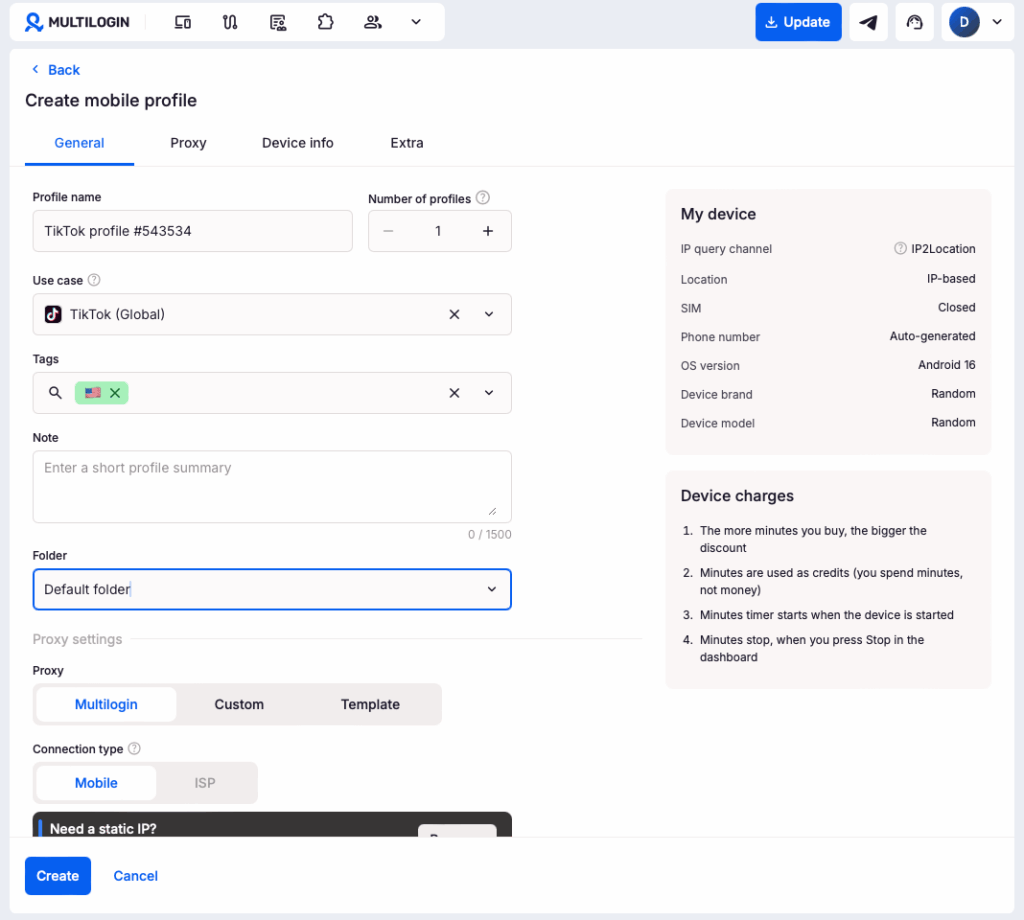The height and width of the screenshot is (920, 1024).
Task: Select the Mobile connection type
Action: point(96,783)
